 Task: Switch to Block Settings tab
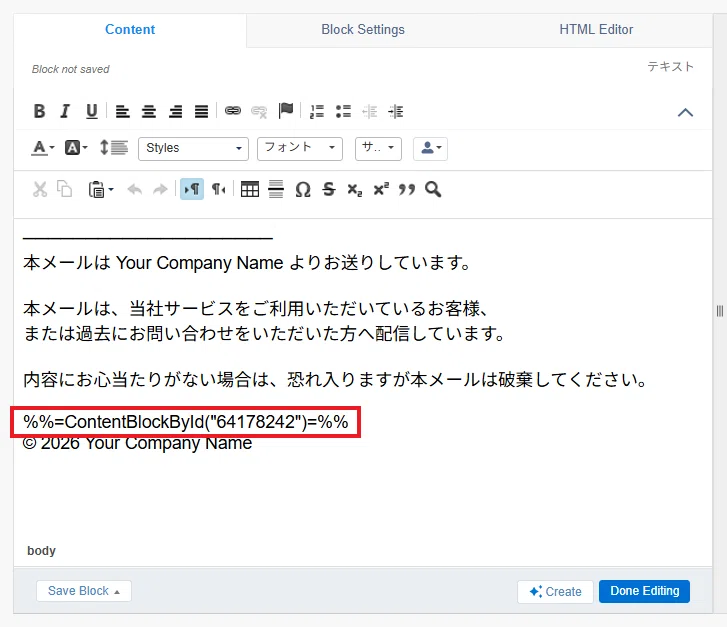pyautogui.click(x=363, y=30)
